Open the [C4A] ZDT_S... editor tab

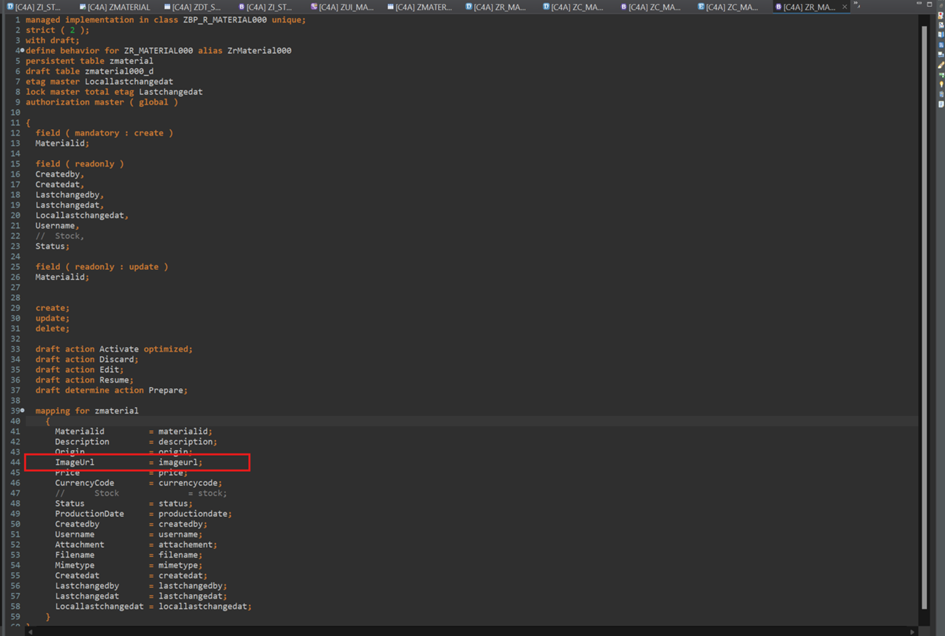click(192, 7)
